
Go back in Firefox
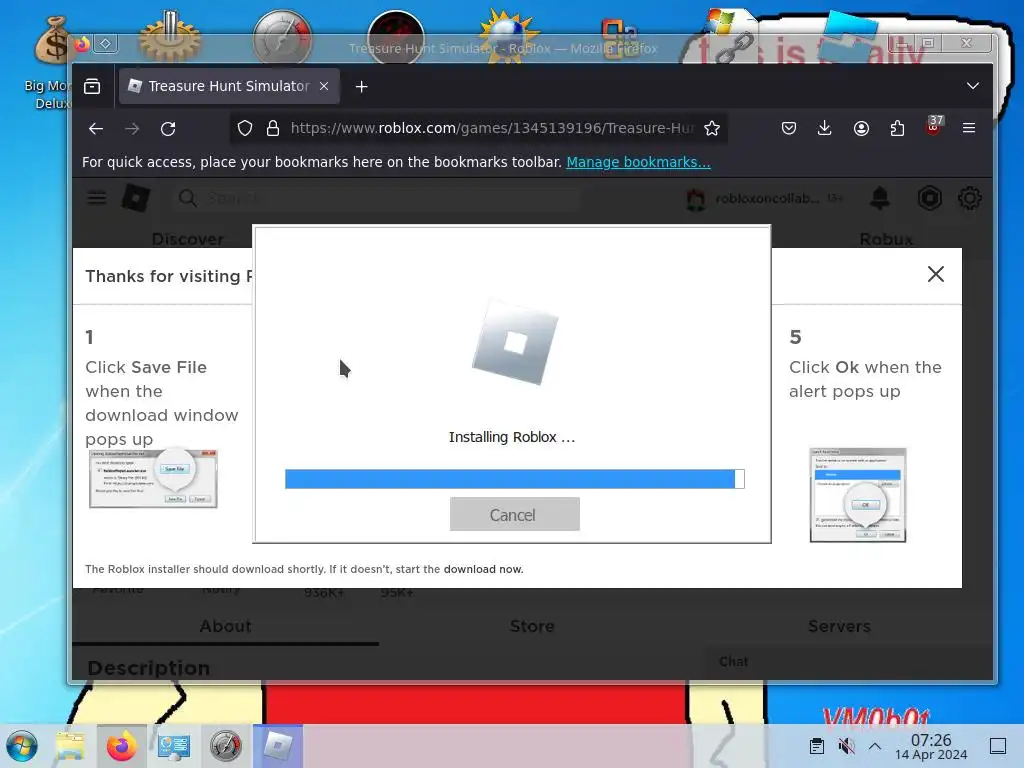click(96, 129)
